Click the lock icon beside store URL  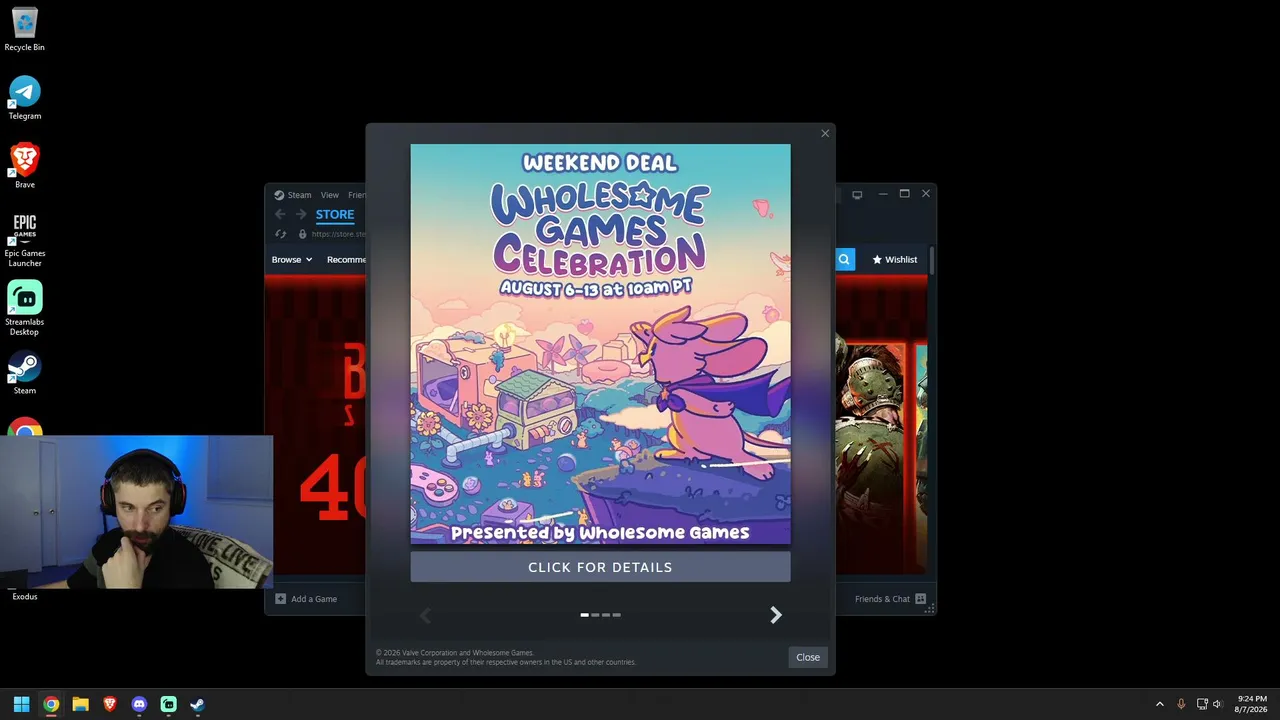[x=302, y=234]
